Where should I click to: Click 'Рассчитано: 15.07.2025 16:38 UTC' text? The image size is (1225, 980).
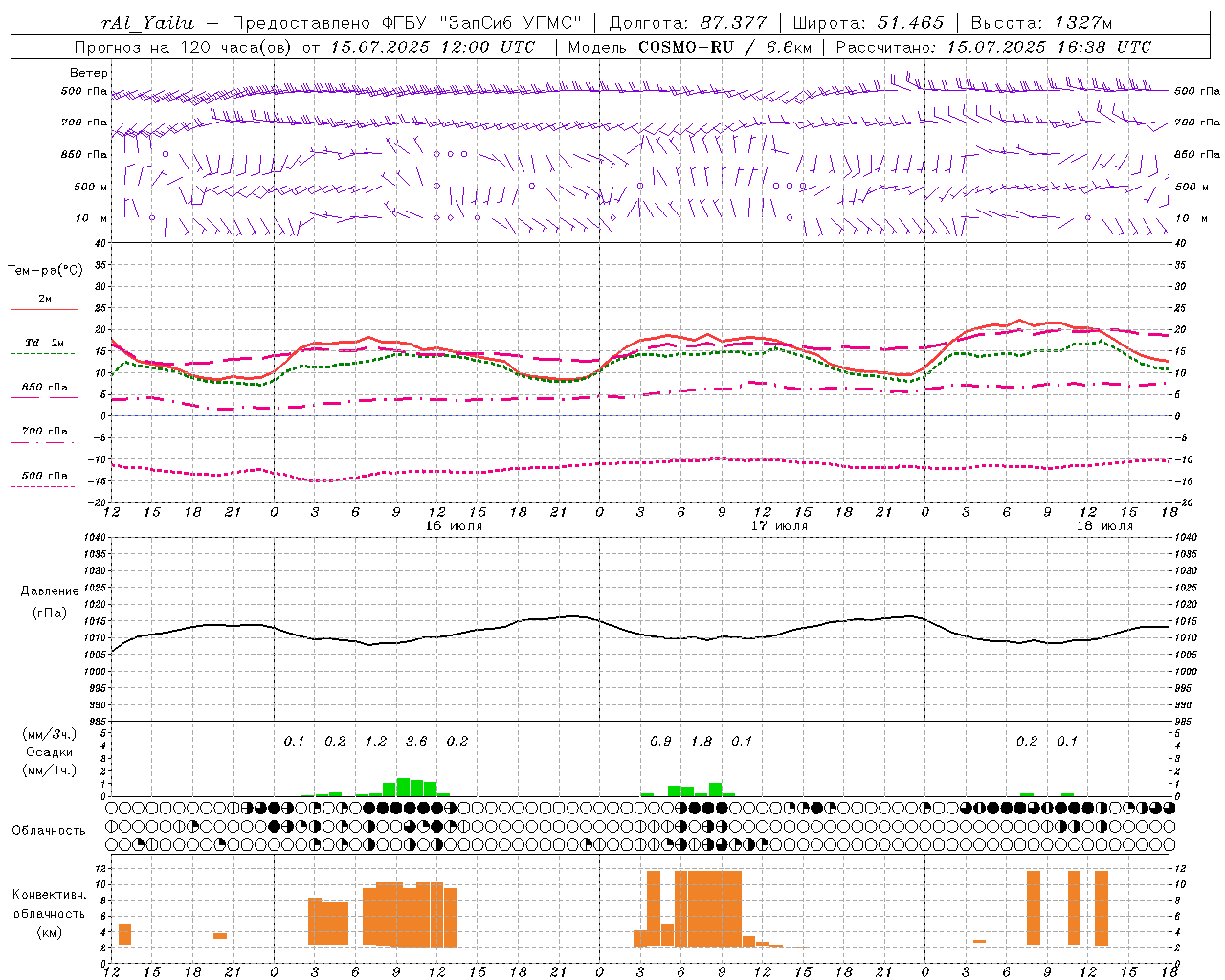click(993, 47)
